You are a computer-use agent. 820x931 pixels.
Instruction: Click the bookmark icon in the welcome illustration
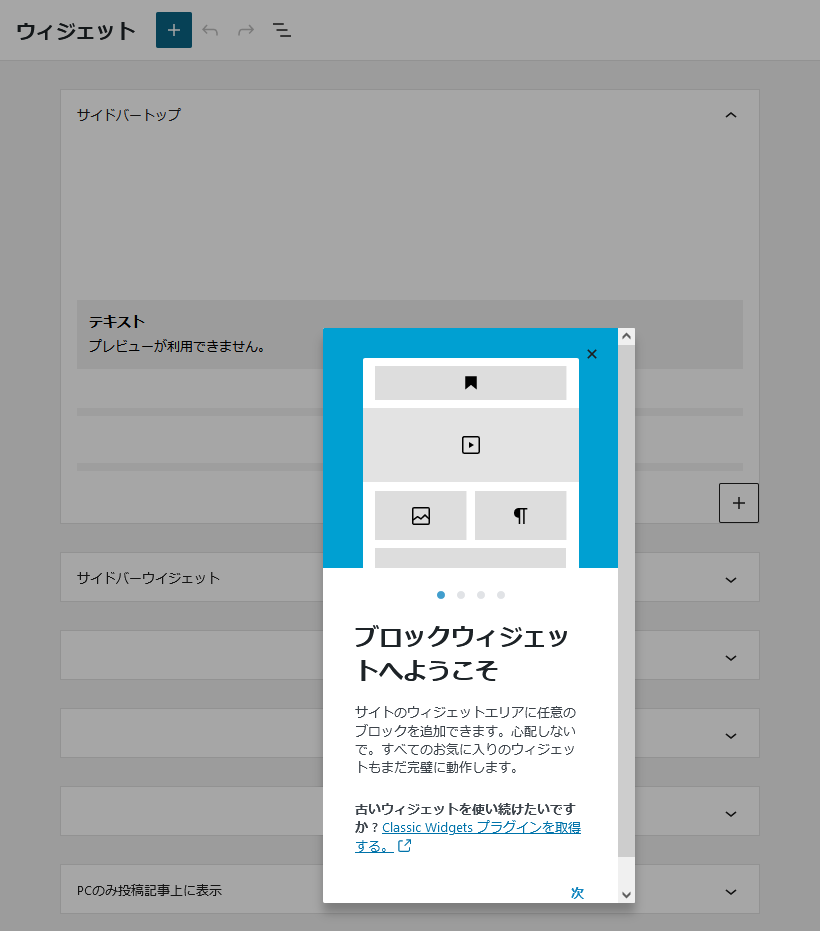[470, 382]
